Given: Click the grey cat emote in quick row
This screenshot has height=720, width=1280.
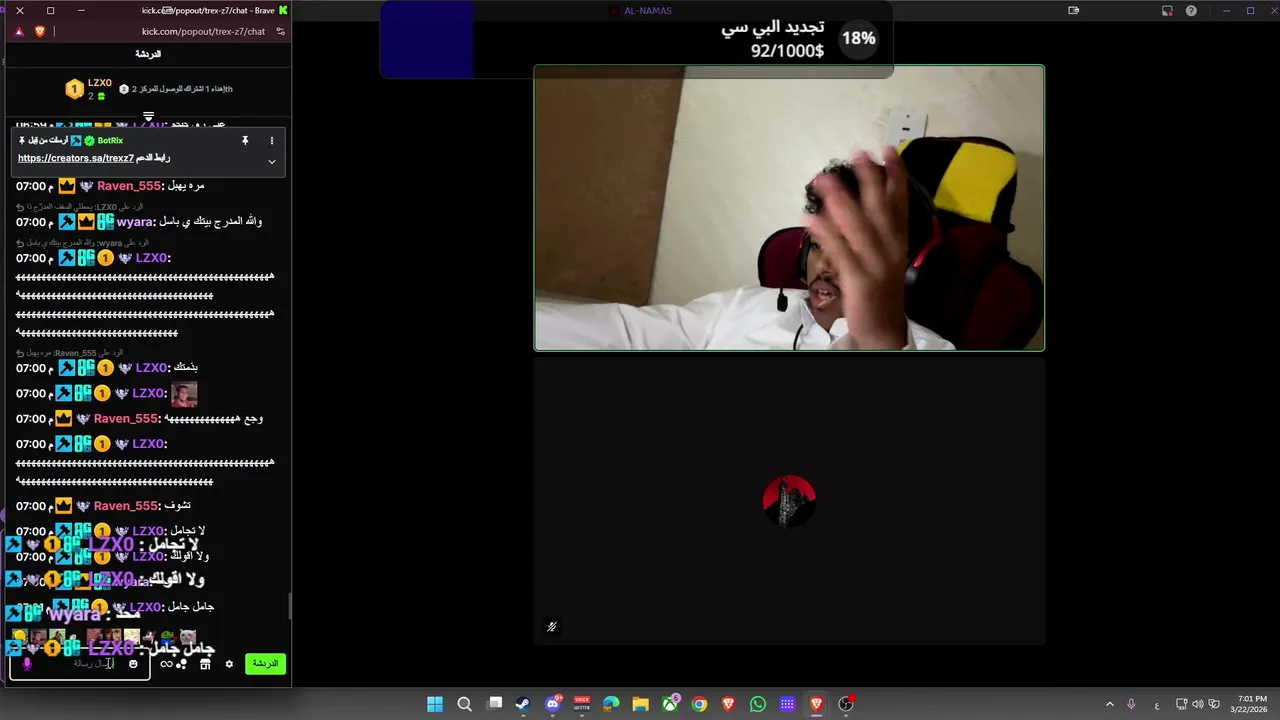Looking at the screenshot, I should pos(188,636).
